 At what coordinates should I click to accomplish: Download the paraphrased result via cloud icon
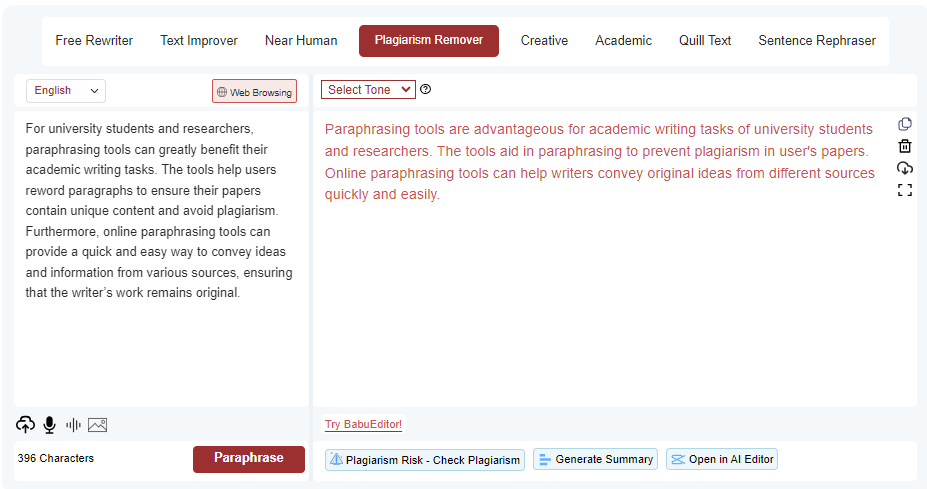pos(905,168)
